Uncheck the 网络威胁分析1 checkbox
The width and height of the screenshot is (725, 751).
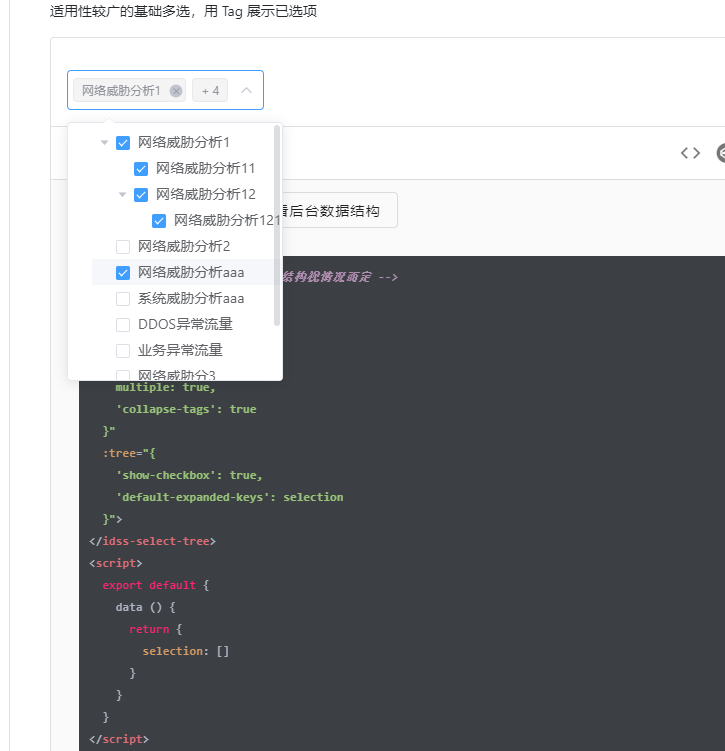[123, 143]
